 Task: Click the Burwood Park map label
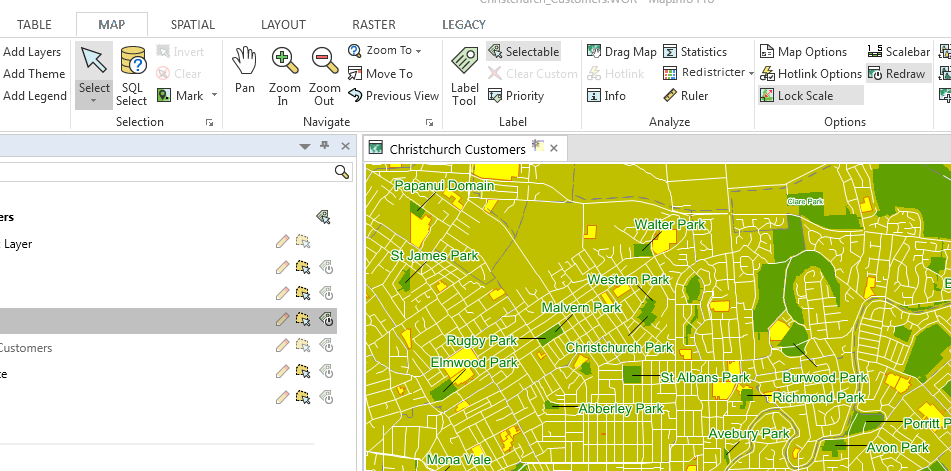825,378
